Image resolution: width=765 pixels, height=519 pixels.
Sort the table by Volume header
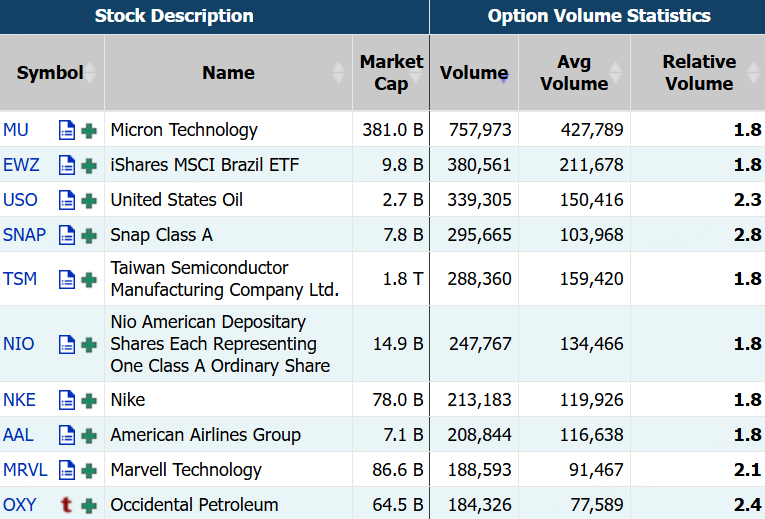pos(473,73)
